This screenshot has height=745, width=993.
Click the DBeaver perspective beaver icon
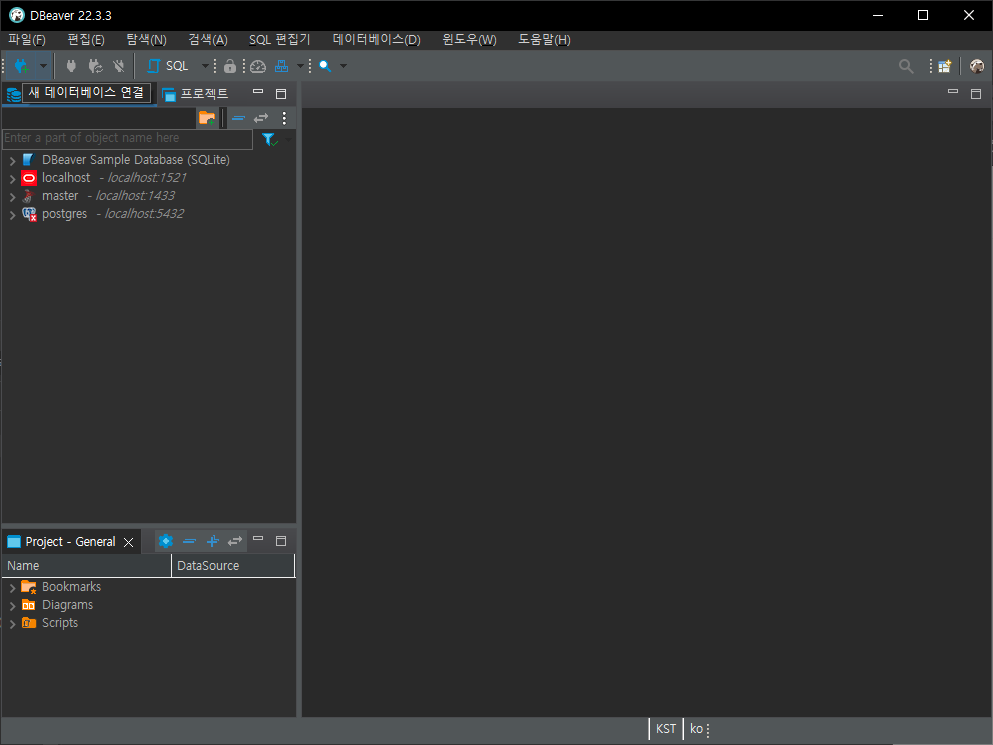coord(977,66)
